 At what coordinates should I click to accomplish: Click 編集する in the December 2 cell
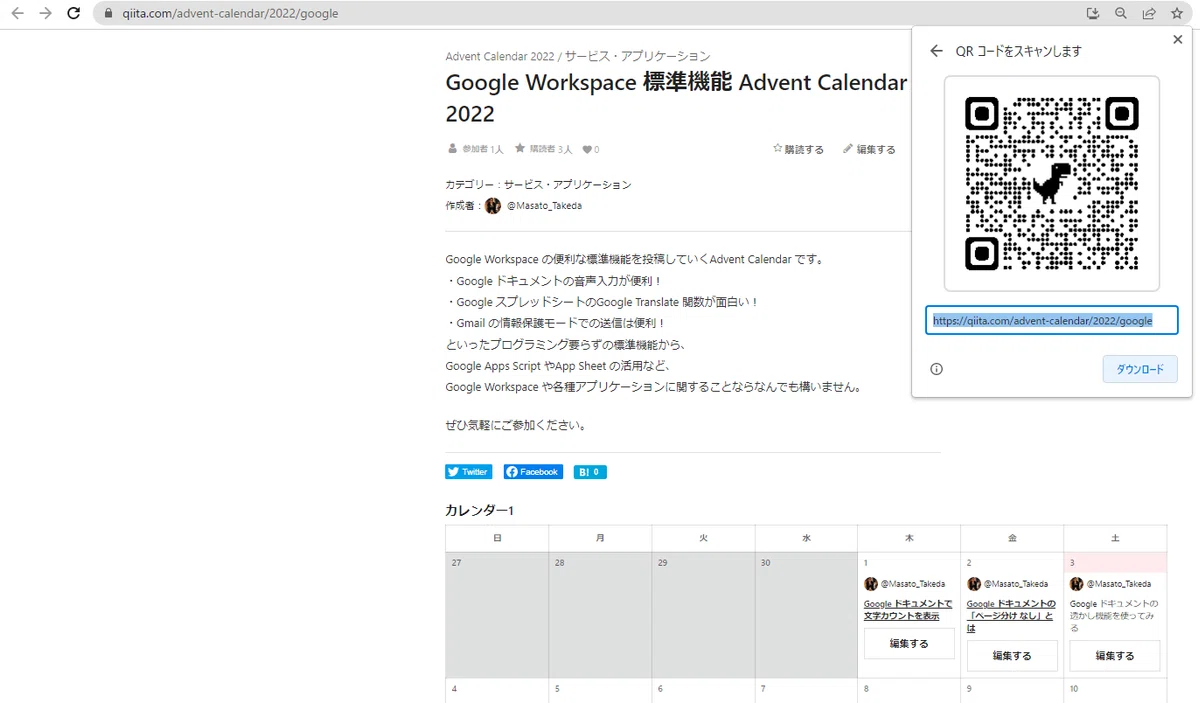tap(1012, 656)
